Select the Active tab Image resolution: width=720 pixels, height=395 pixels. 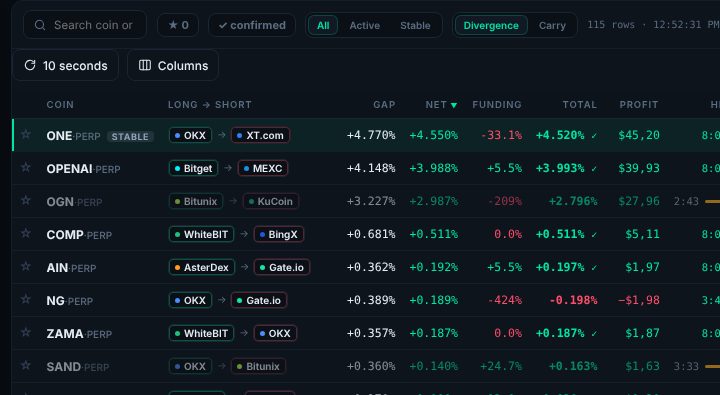[365, 25]
